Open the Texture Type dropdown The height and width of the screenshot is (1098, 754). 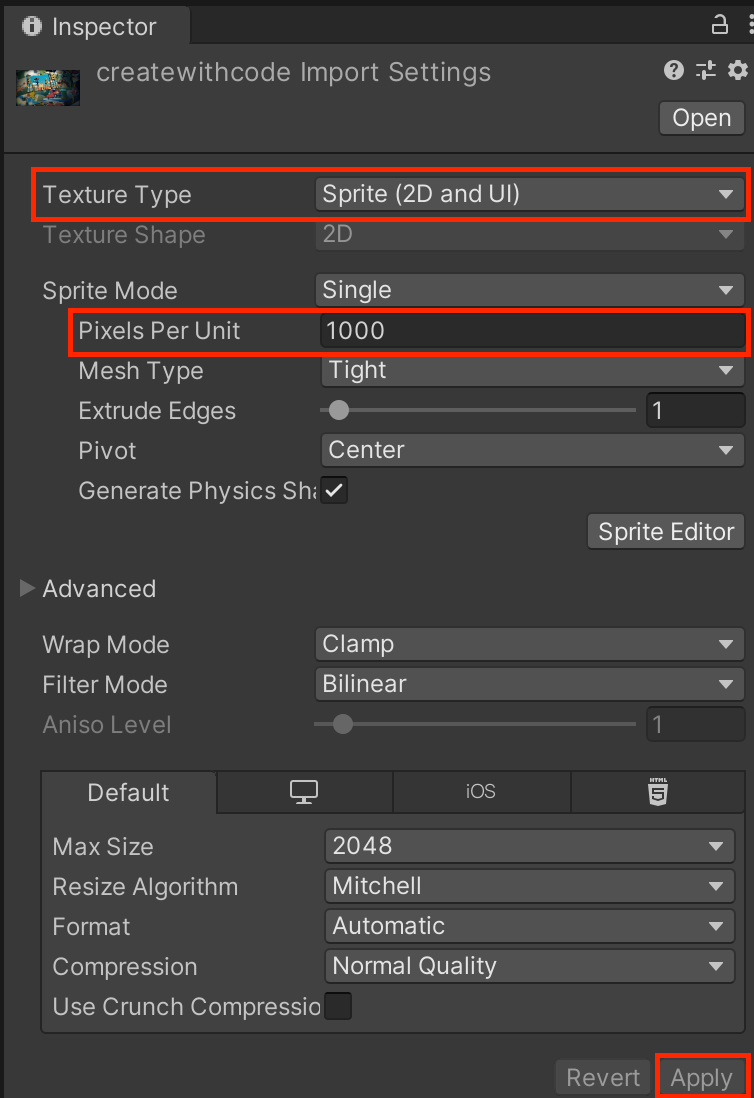[x=528, y=194]
